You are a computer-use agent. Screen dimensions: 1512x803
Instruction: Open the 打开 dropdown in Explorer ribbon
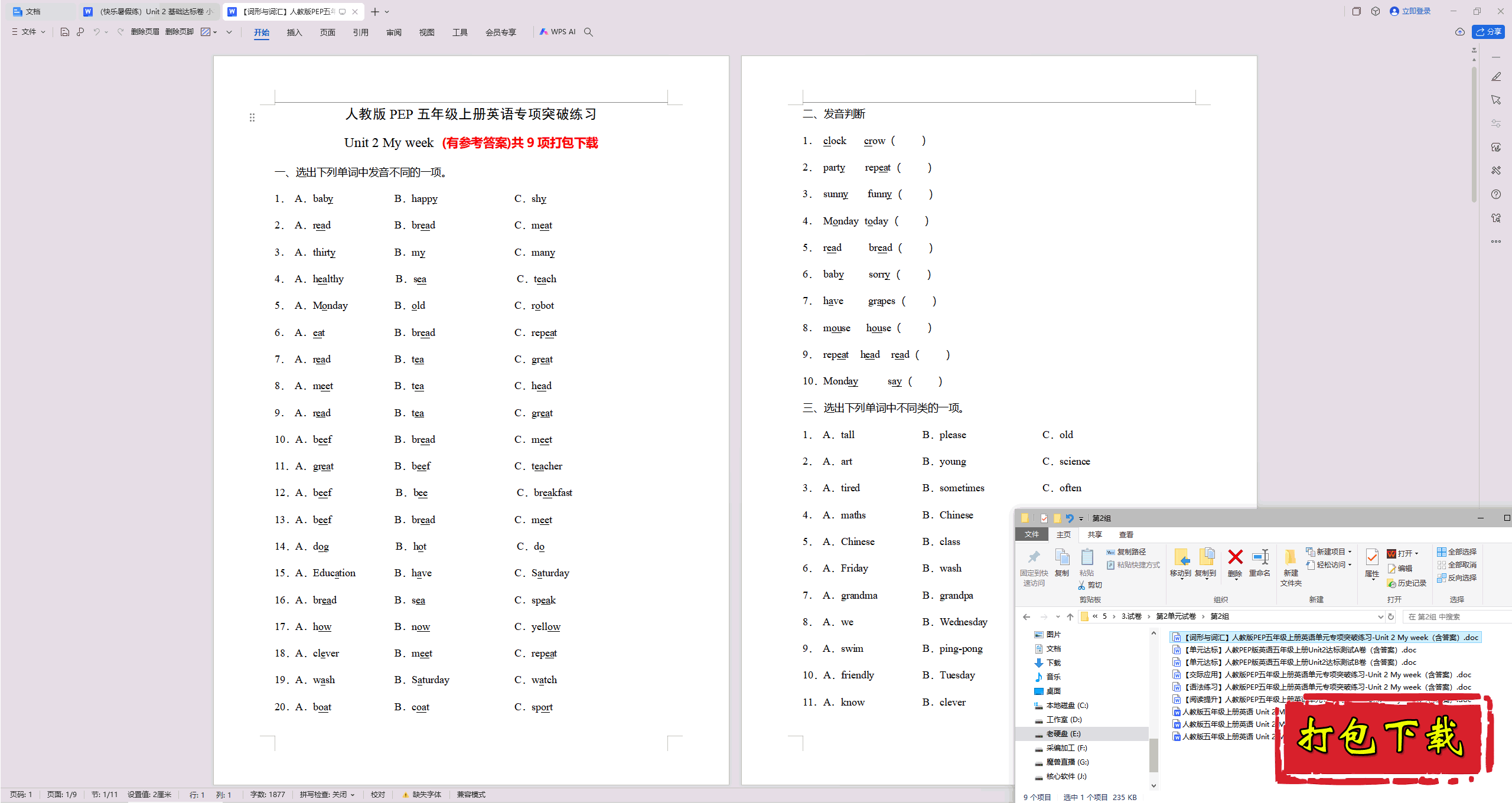pyautogui.click(x=1416, y=553)
